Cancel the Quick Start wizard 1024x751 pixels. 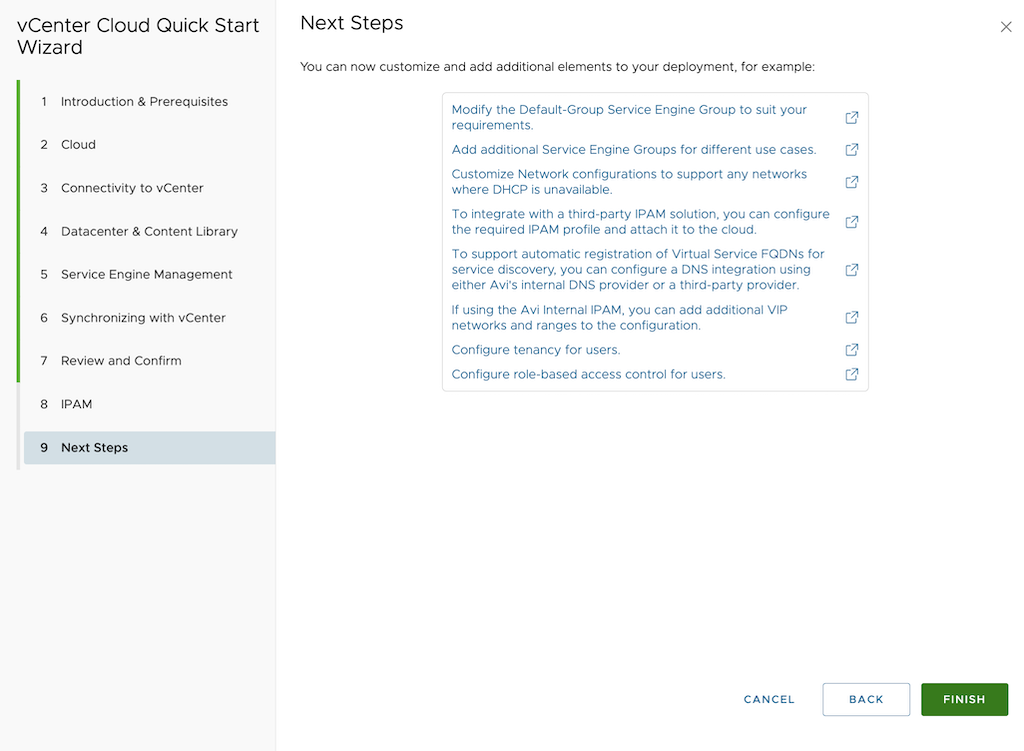(x=769, y=700)
